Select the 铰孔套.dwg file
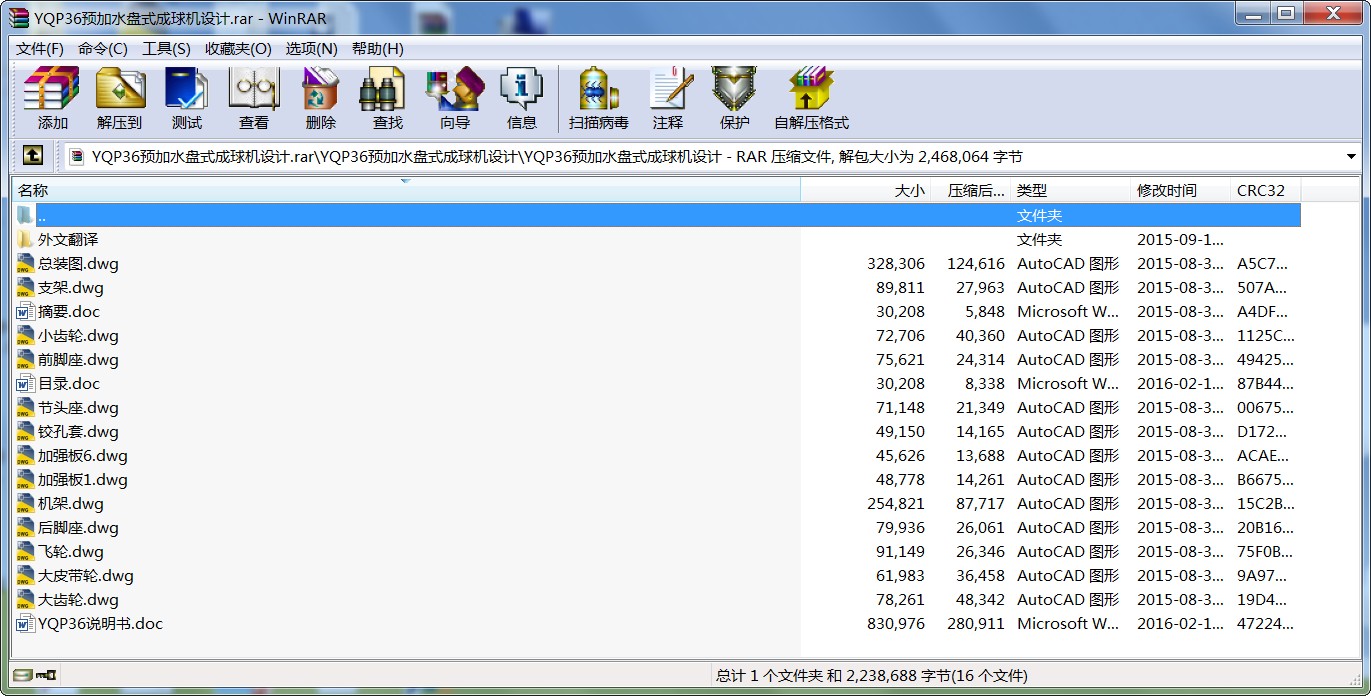This screenshot has width=1371, height=696. click(x=78, y=432)
